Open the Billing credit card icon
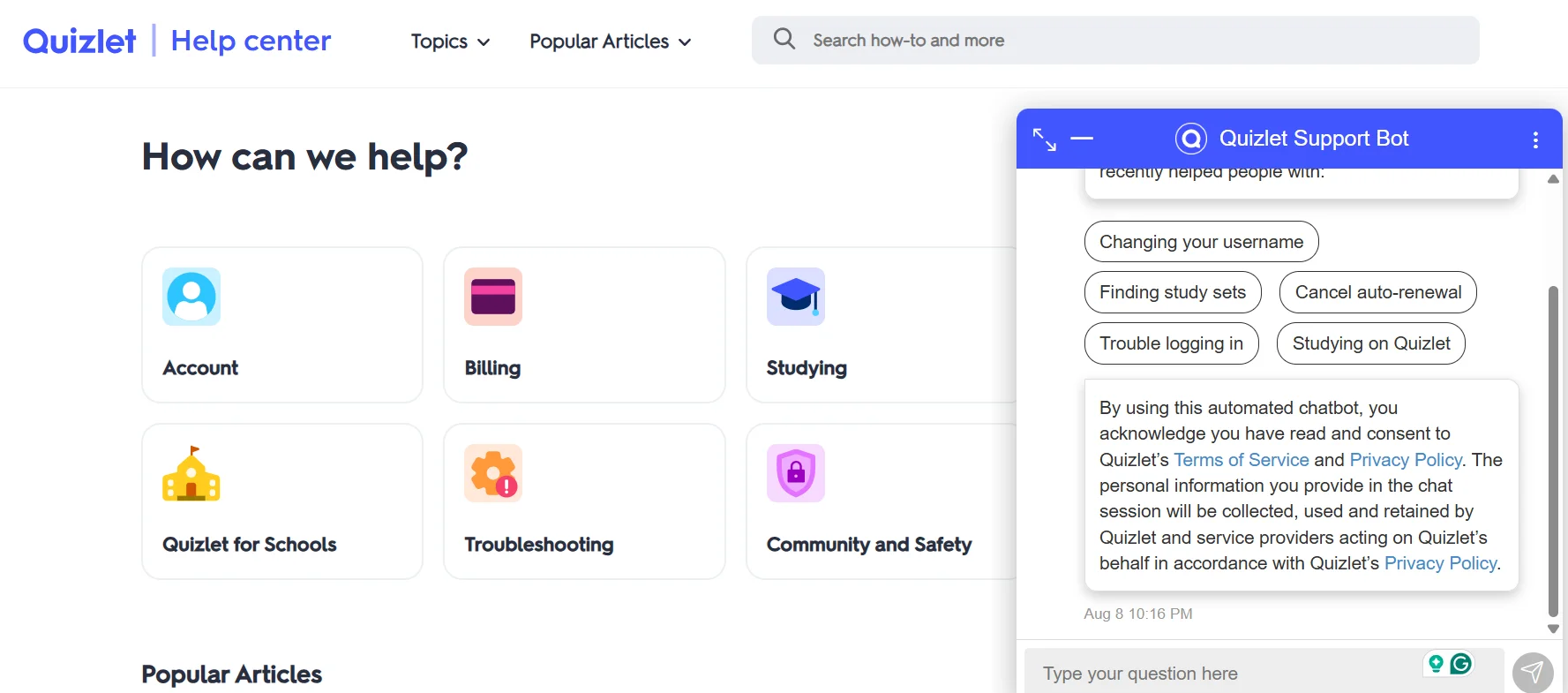The height and width of the screenshot is (693, 1568). coord(493,297)
